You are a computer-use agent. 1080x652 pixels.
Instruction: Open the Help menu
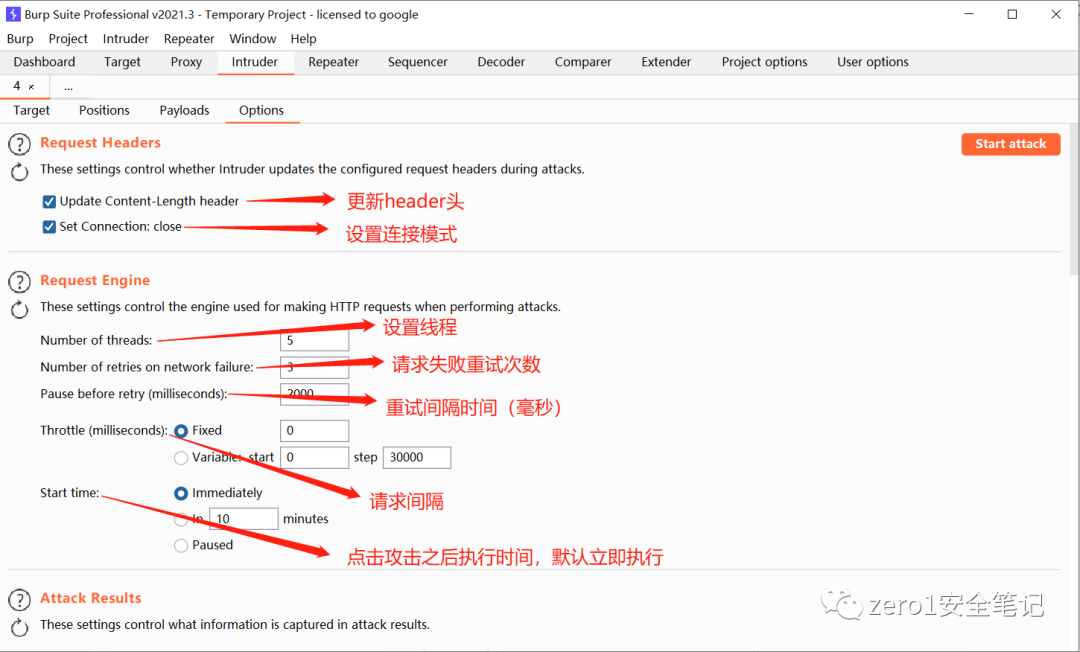pyautogui.click(x=303, y=39)
